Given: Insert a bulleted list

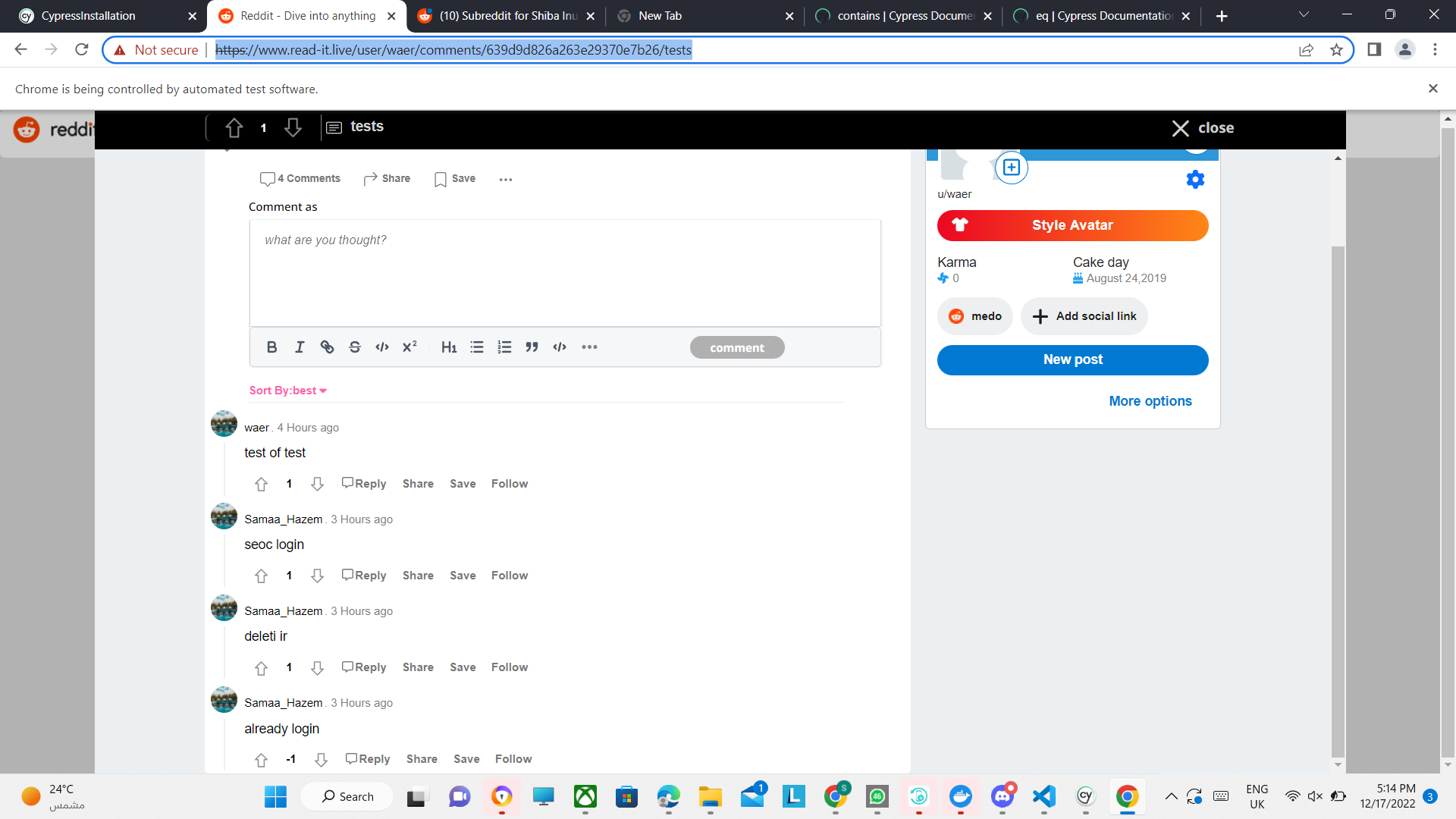Looking at the screenshot, I should [477, 347].
